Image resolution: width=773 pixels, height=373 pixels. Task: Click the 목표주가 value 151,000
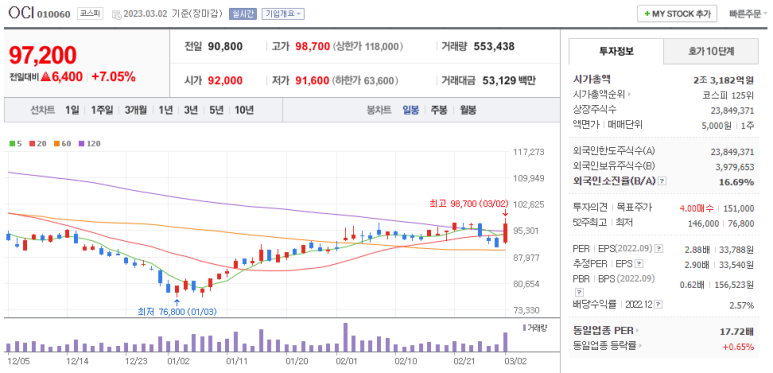[737, 208]
